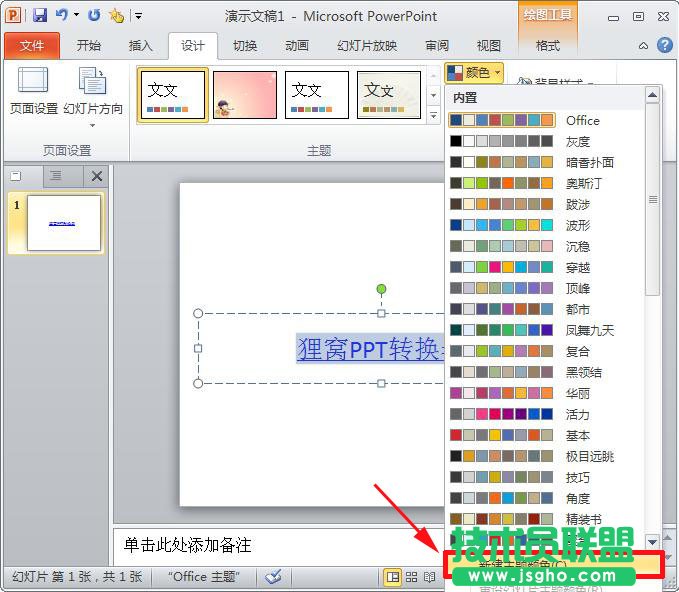This screenshot has width=679, height=592.
Task: Open the 幻灯片方向 orientation dropdown
Action: [x=93, y=97]
